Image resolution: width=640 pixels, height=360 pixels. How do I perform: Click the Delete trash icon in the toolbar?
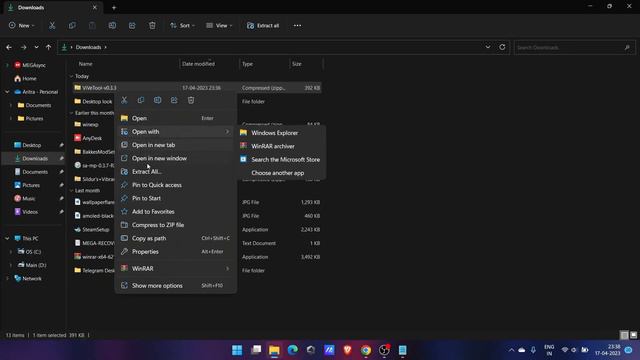pyautogui.click(x=152, y=25)
